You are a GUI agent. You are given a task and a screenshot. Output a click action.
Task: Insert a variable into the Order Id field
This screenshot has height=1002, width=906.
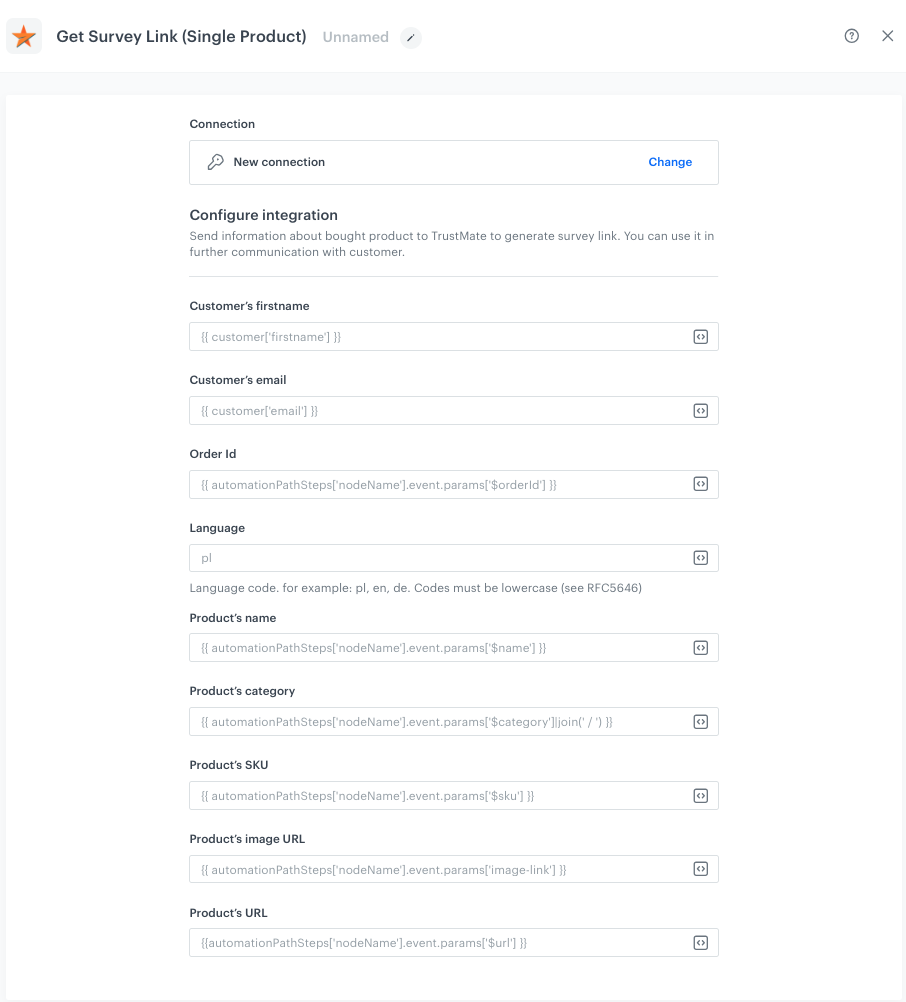click(x=701, y=484)
